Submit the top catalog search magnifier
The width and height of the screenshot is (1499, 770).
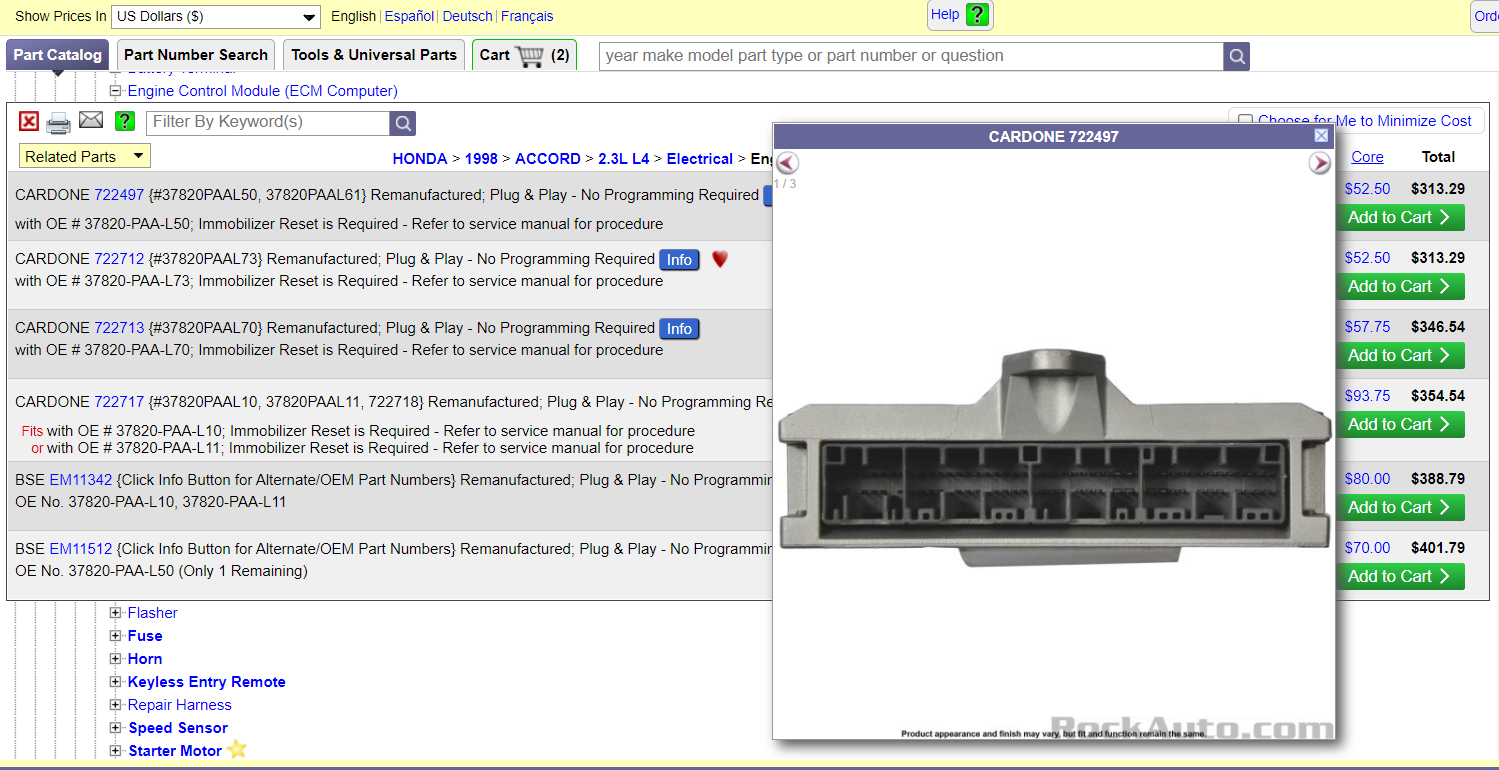point(1237,56)
